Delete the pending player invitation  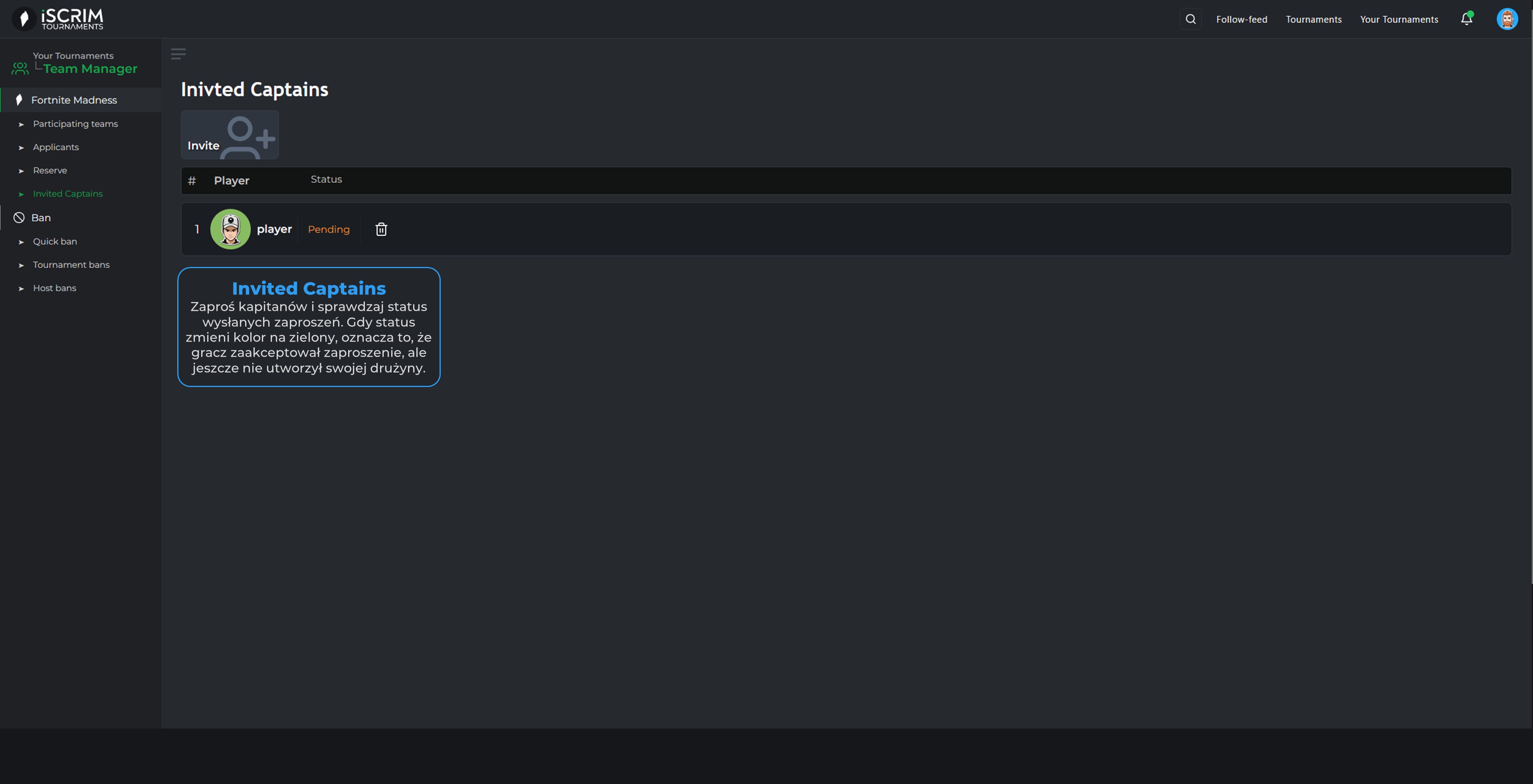pos(381,229)
